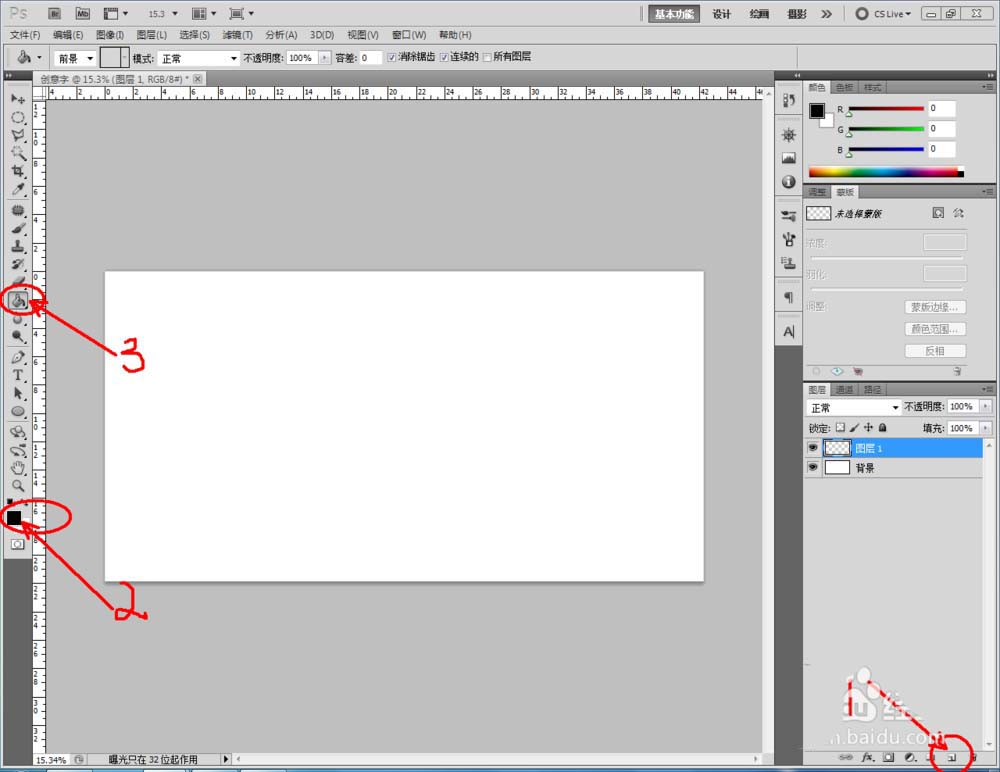
Task: Toggle lock transparent pixels
Action: [841, 427]
